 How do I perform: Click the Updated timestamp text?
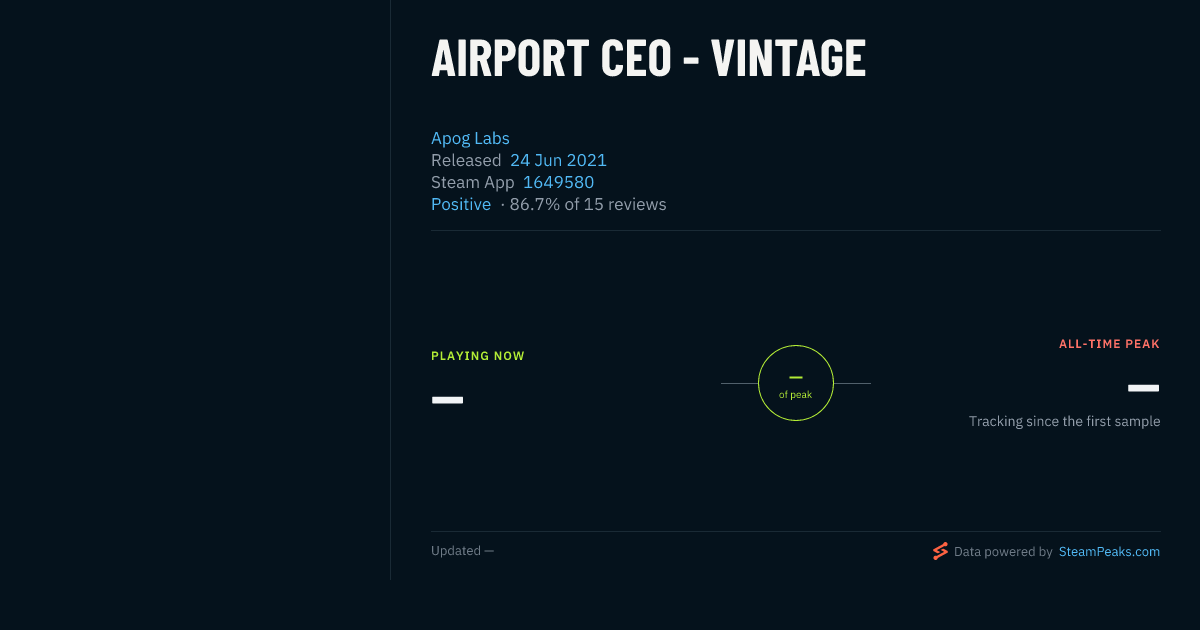(x=462, y=551)
